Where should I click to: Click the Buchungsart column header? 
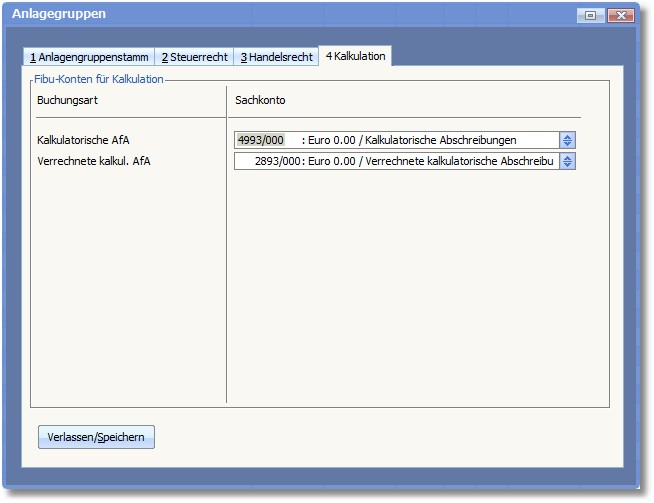(x=66, y=101)
